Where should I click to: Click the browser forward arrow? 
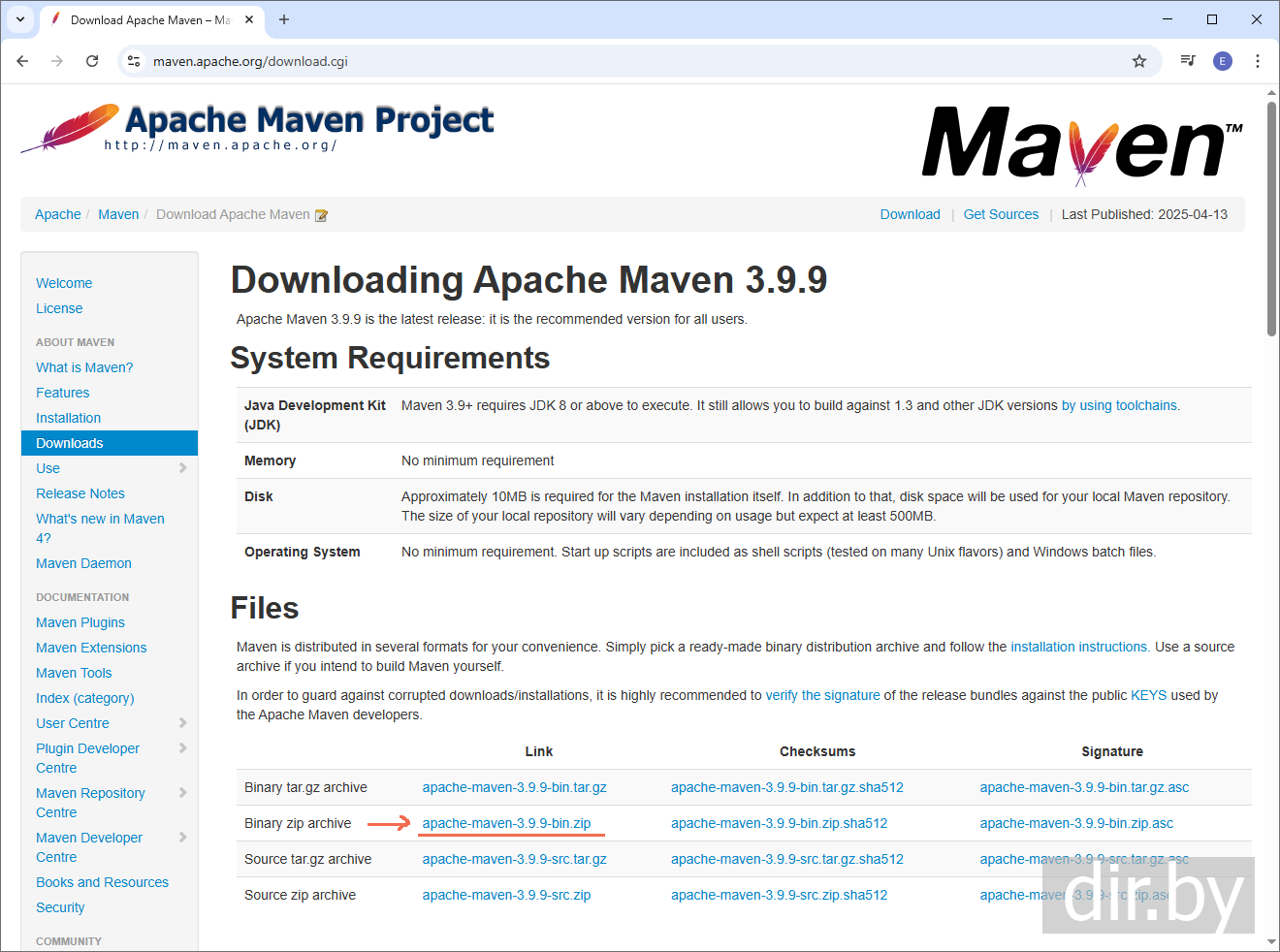(57, 61)
